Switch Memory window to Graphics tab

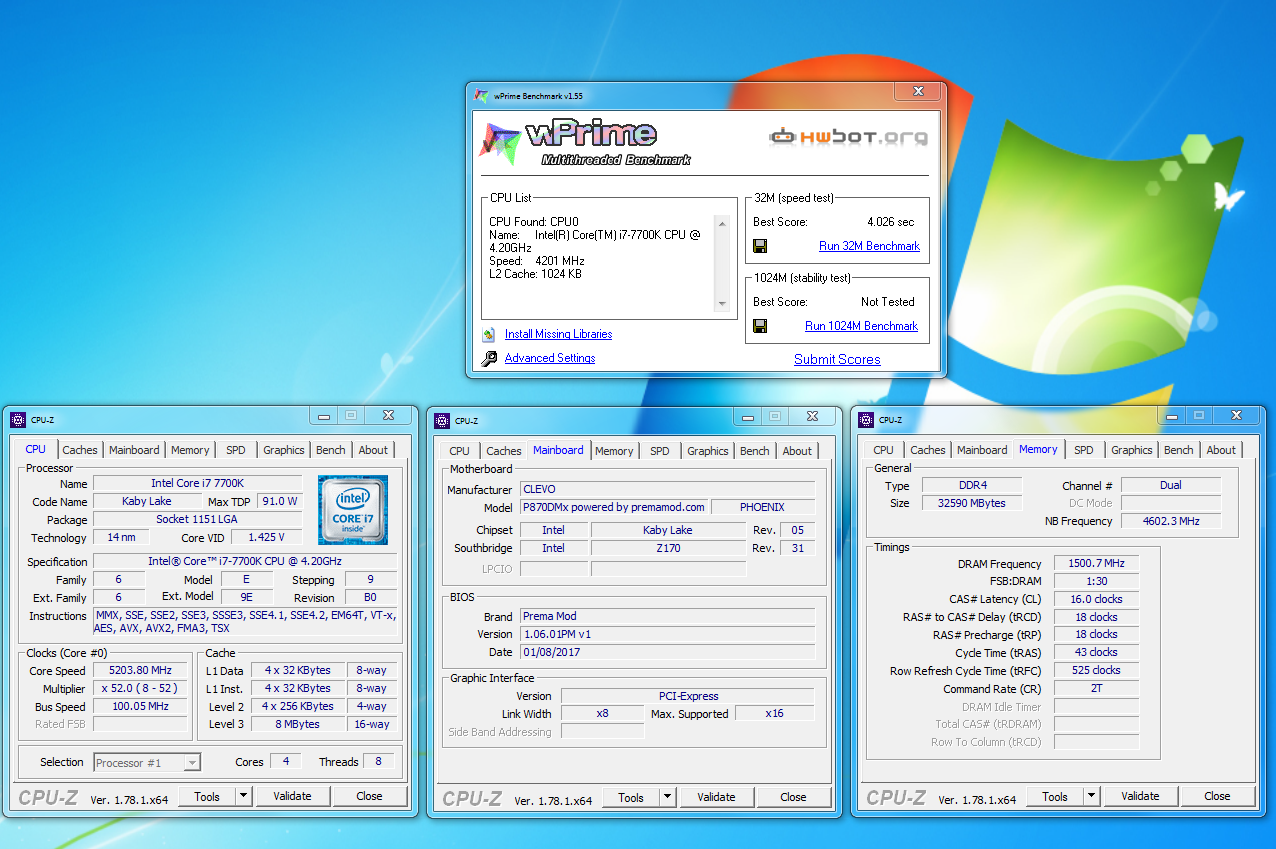pos(1132,450)
